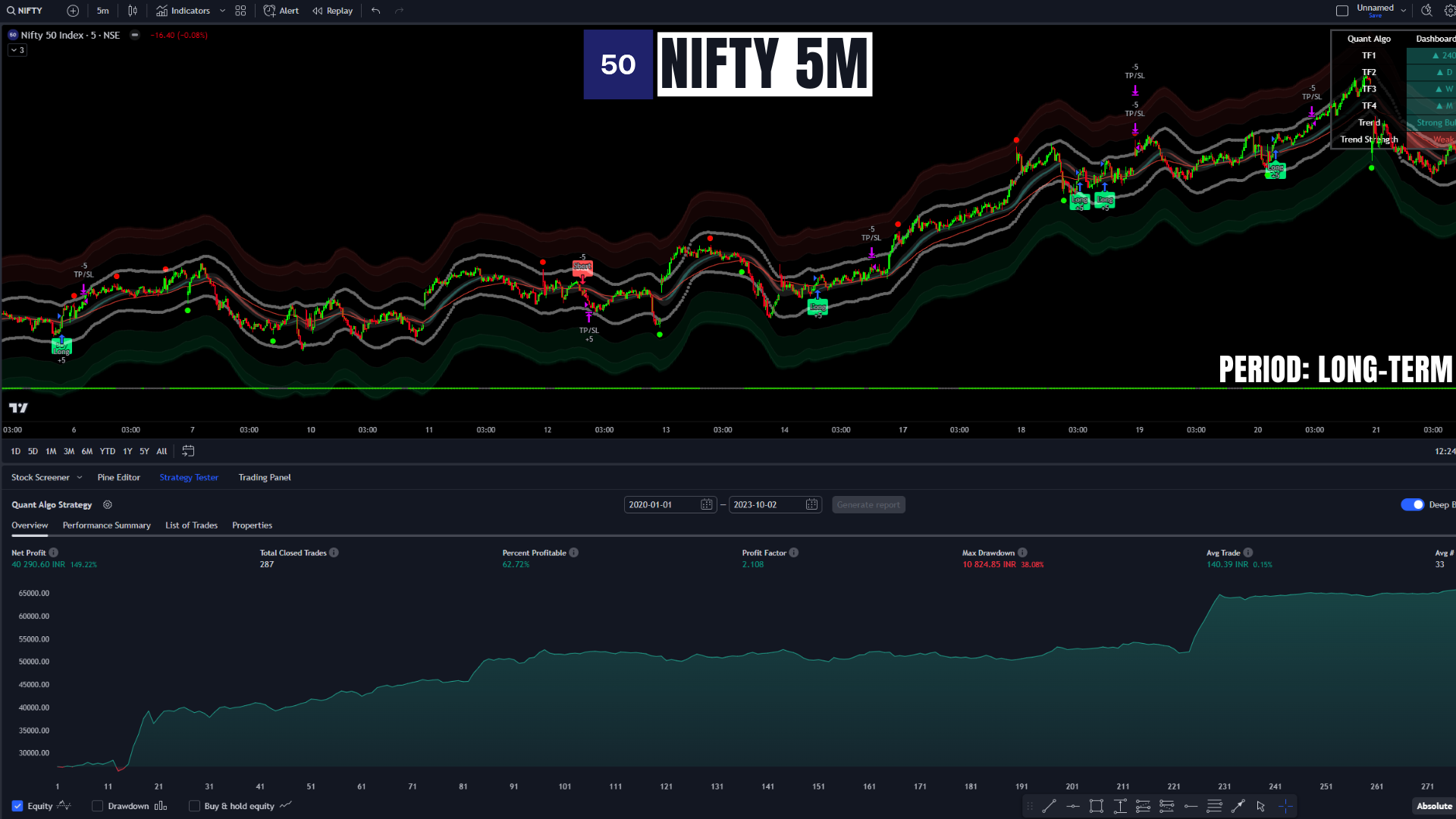Screen dimensions: 1456x819
Task: Click the add symbol plus icon
Action: point(73,11)
